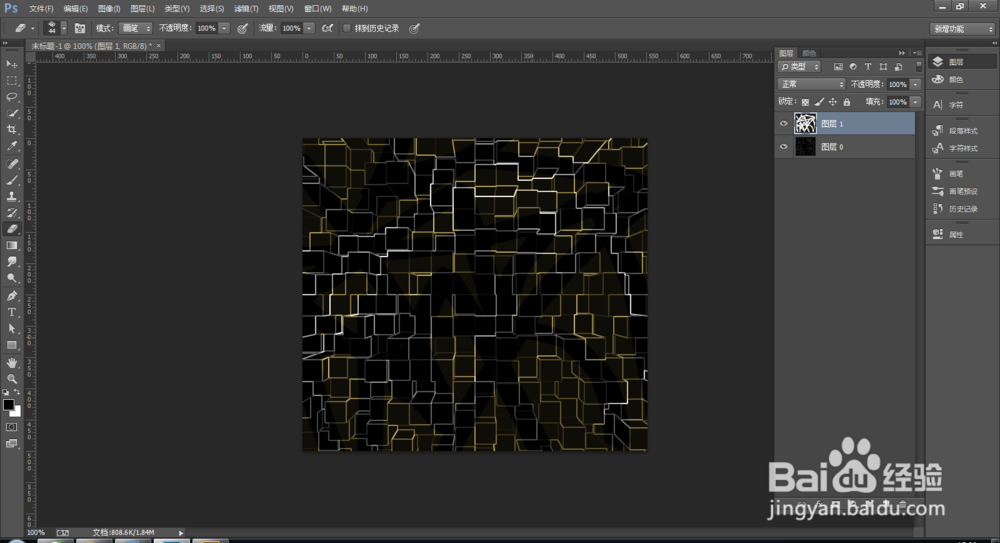Open the layers panel flyout menu

click(916, 53)
